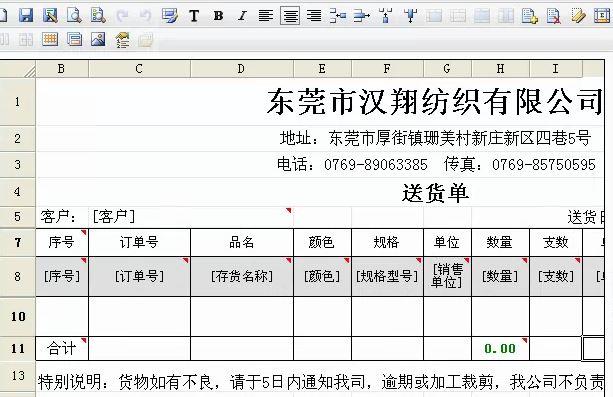Select column E header
The height and width of the screenshot is (397, 613).
(x=322, y=69)
